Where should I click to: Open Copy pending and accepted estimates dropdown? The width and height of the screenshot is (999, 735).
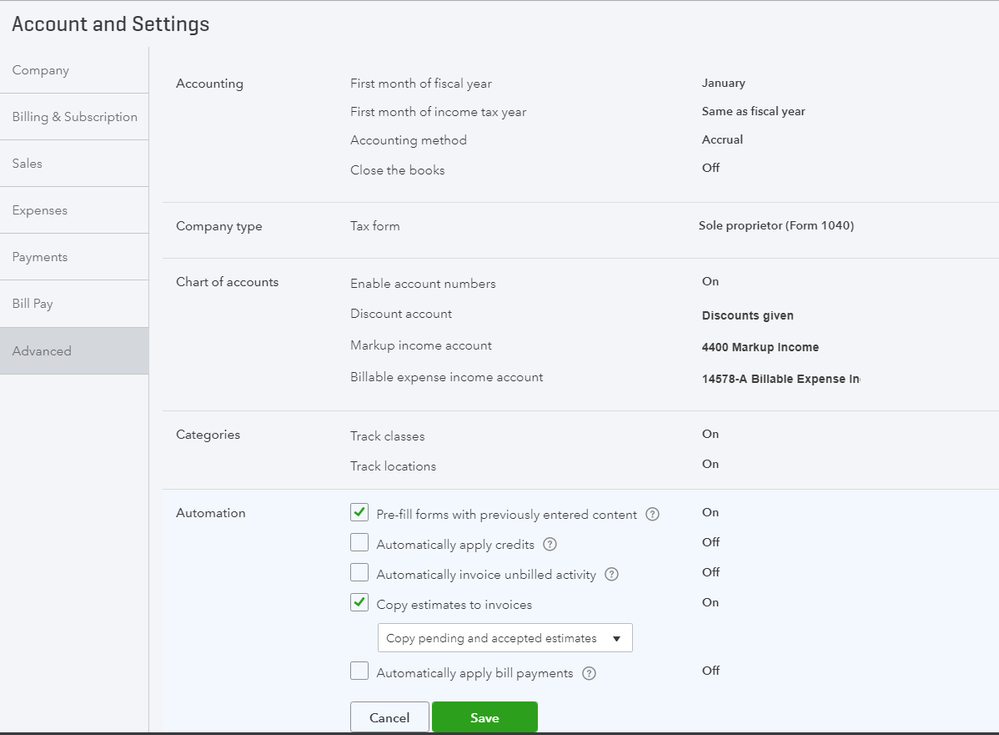pos(504,638)
